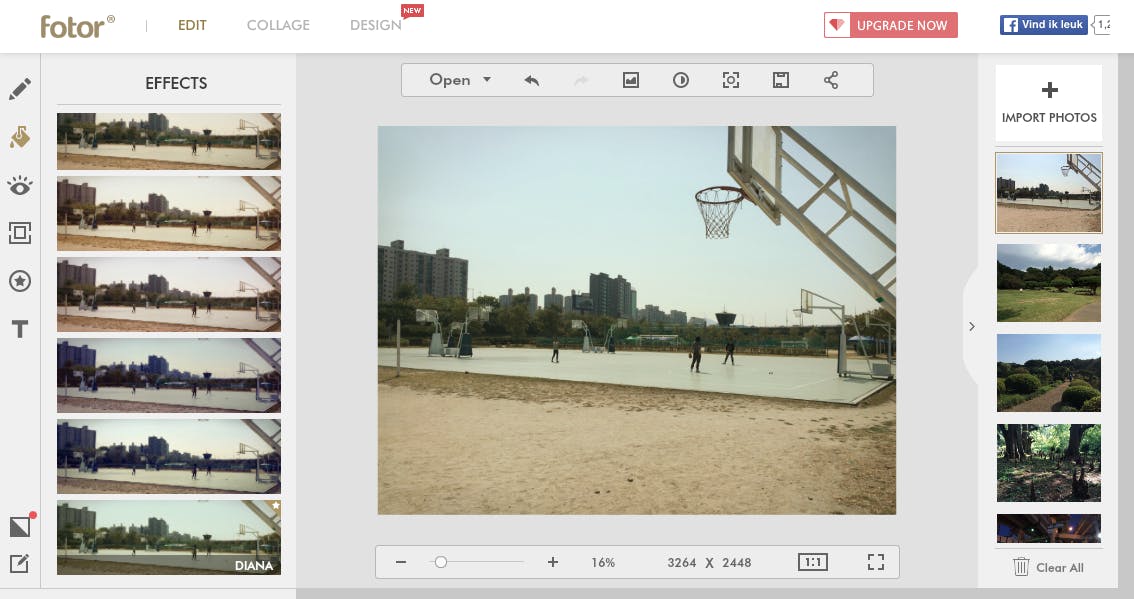Viewport: 1134px width, 599px height.
Task: Apply the fourth blue-tinted effect thumbnail
Action: coord(169,375)
